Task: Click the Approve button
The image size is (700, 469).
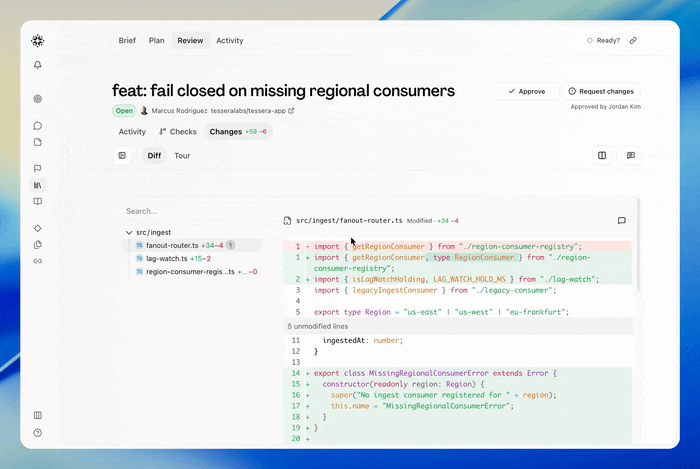Action: (x=526, y=91)
